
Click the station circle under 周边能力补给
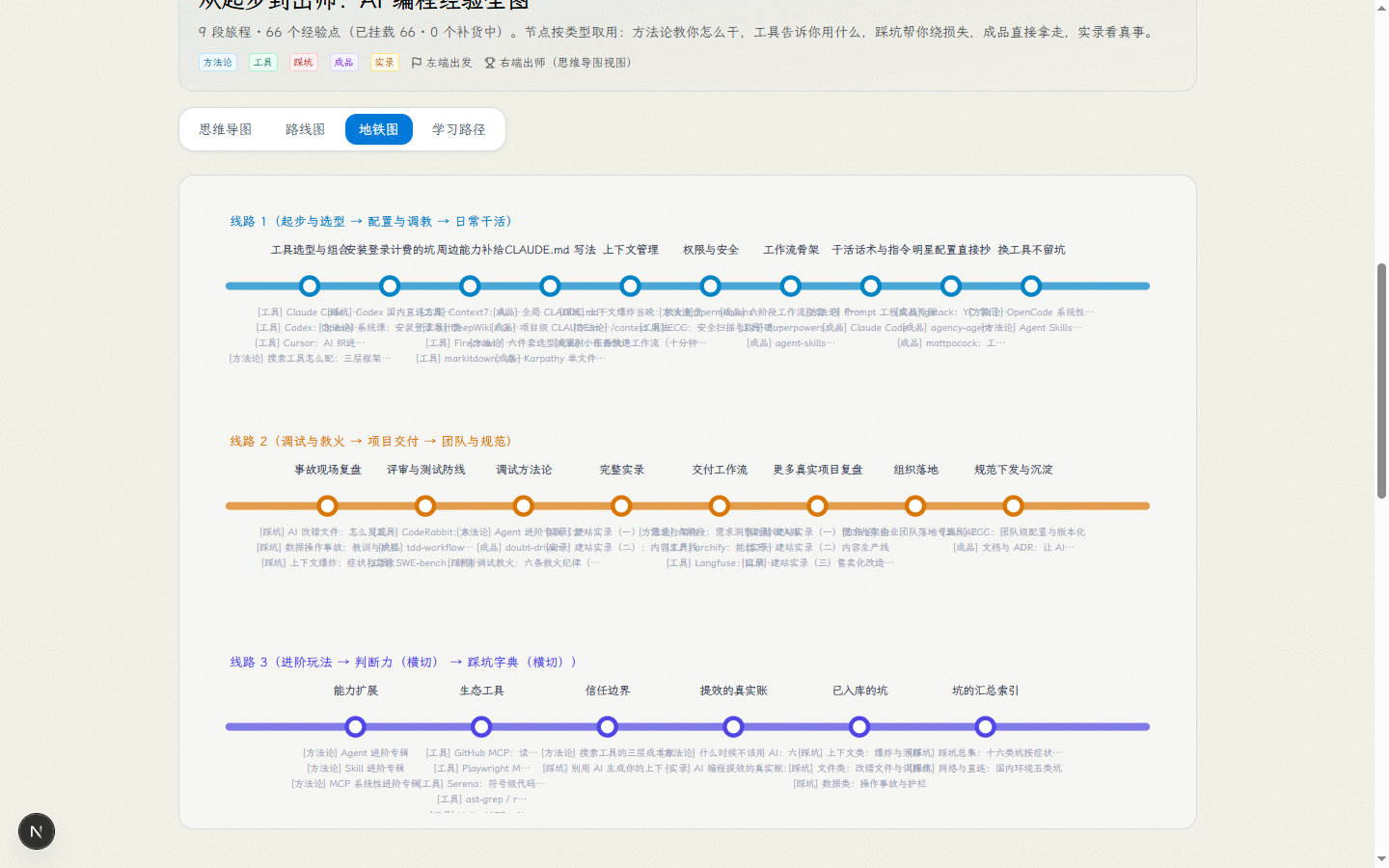(470, 285)
